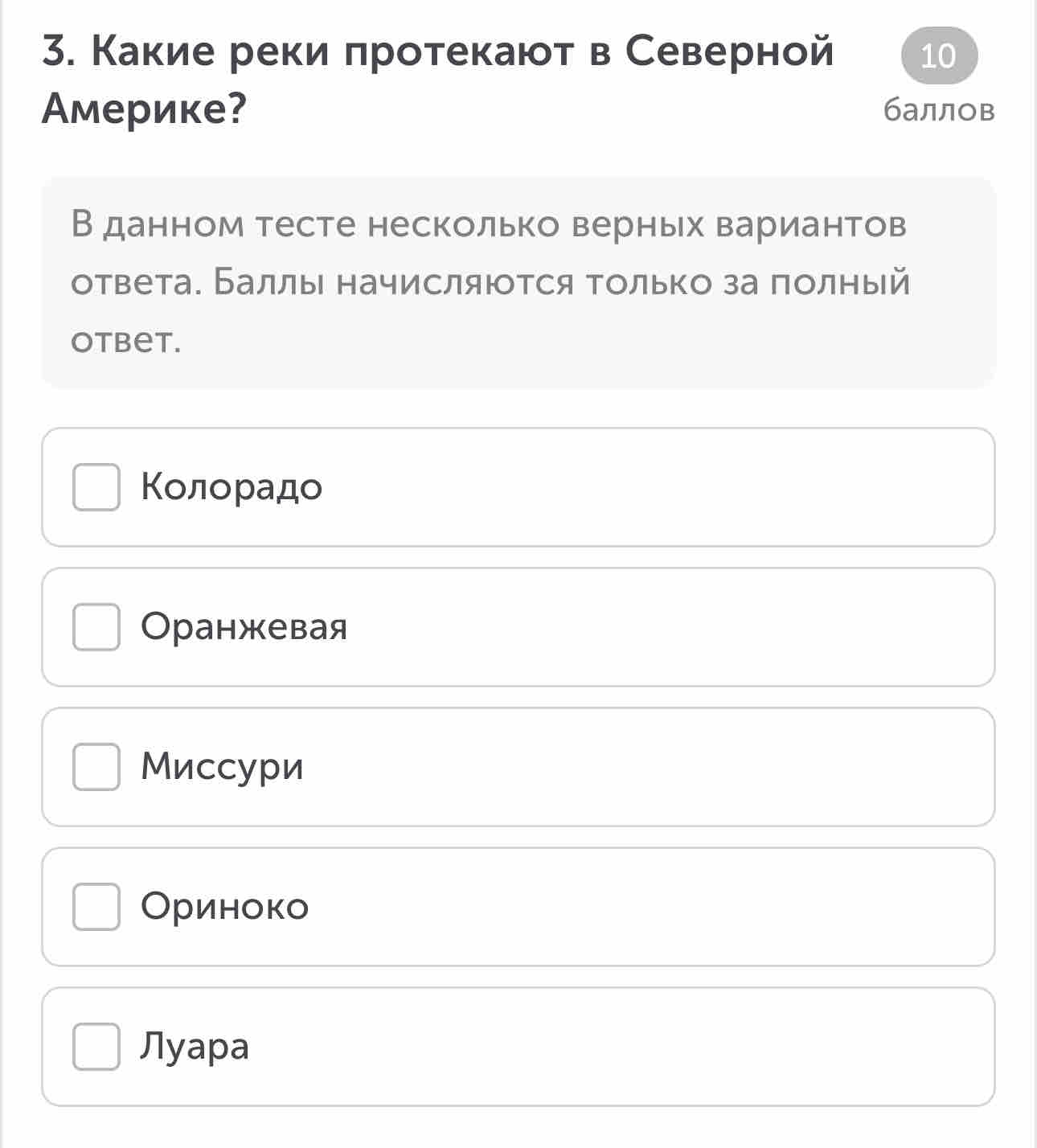Click the Миссури option label text
The image size is (1037, 1148).
(x=223, y=767)
